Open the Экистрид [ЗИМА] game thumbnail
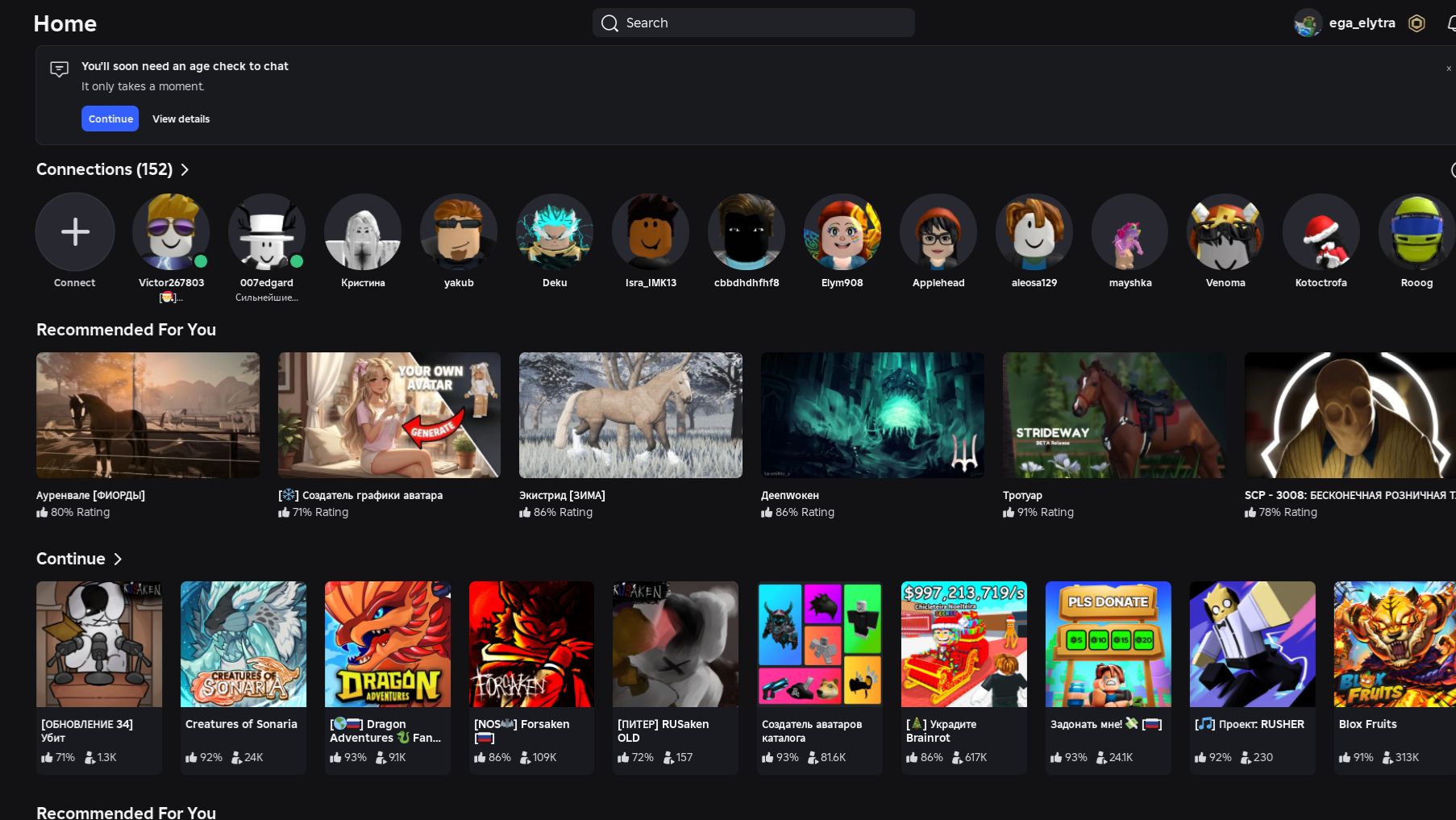The width and height of the screenshot is (1456, 820). pyautogui.click(x=630, y=415)
